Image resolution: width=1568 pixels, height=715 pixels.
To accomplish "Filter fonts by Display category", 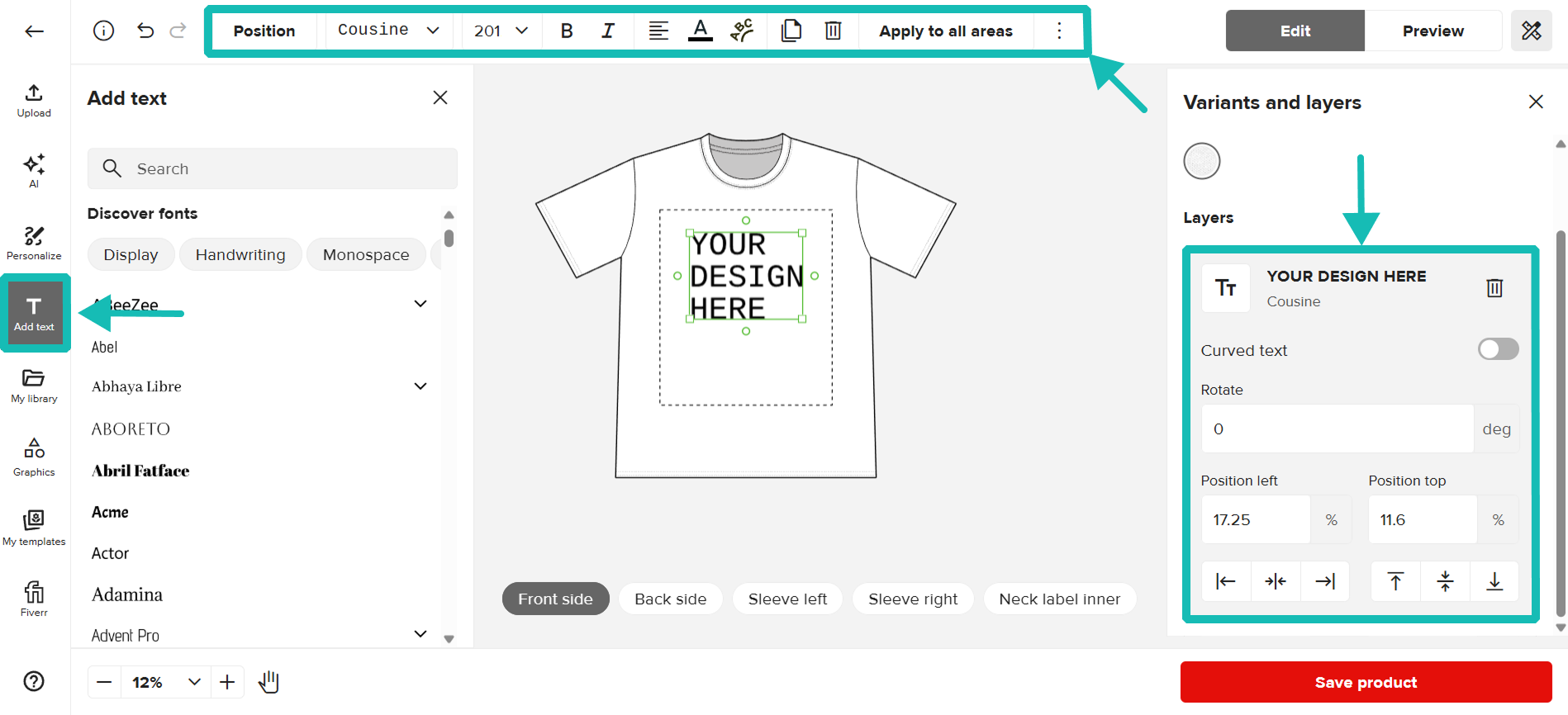I will [x=131, y=254].
